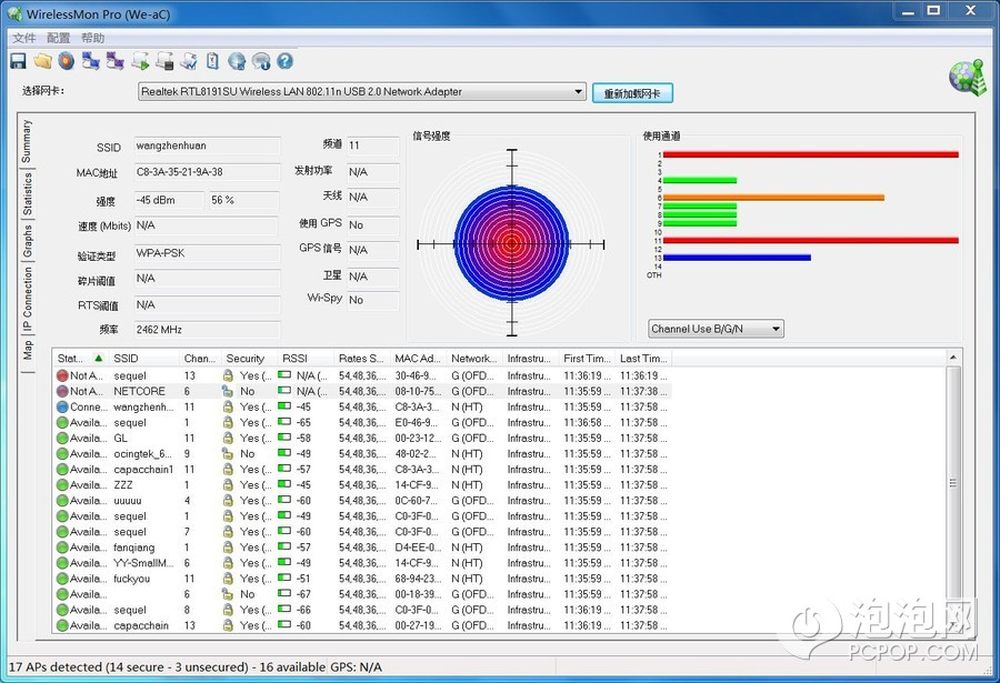
Task: Click the purple networked computers toolbar icon
Action: pos(115,61)
